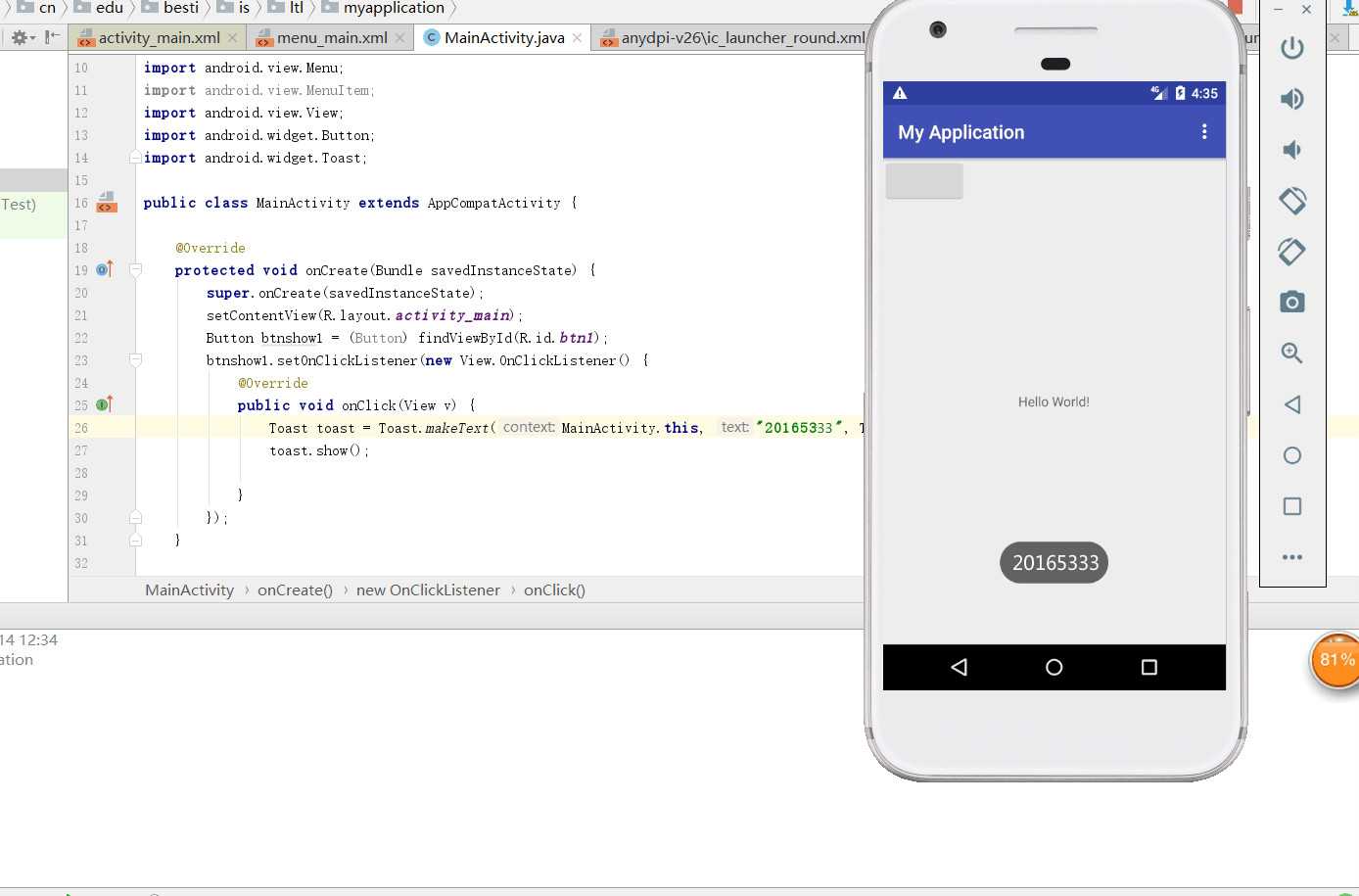
Task: Click the related XML file gutter icon on line 16
Action: 107,203
